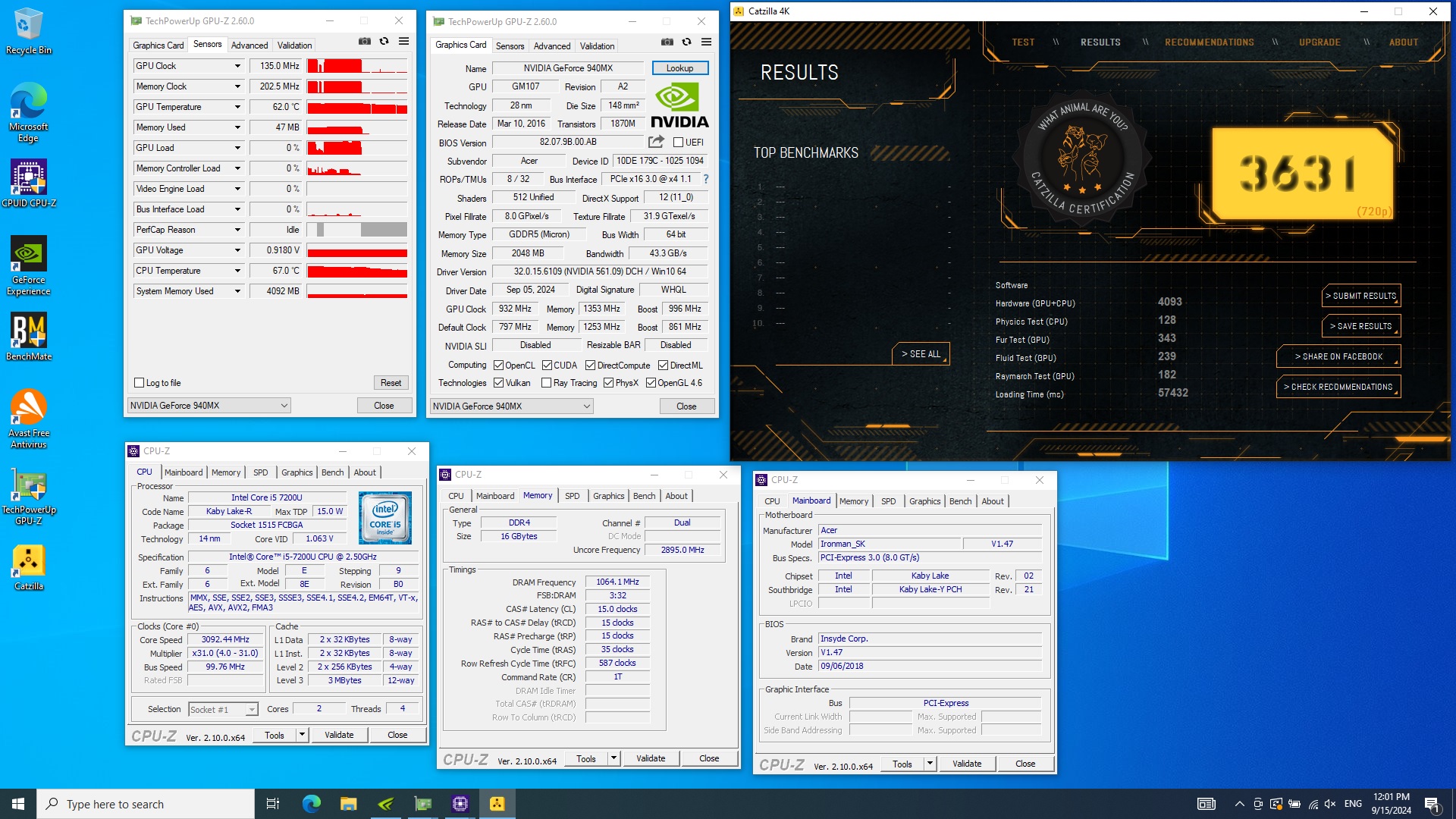Screen dimensions: 1456x819
Task: Expand PerfCap Reason sensor dropdown
Action: [237, 230]
